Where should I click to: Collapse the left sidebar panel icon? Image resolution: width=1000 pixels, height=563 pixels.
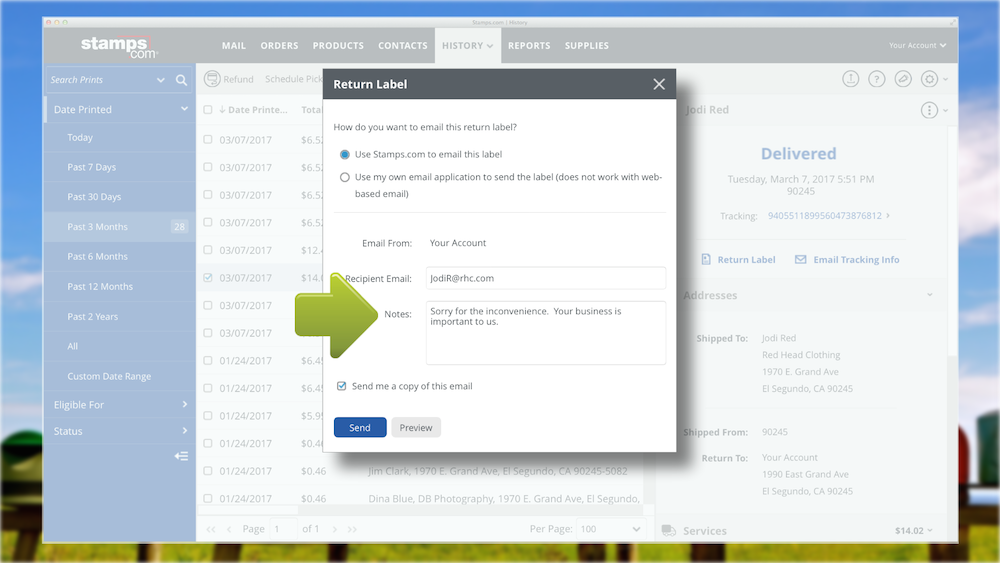point(181,456)
